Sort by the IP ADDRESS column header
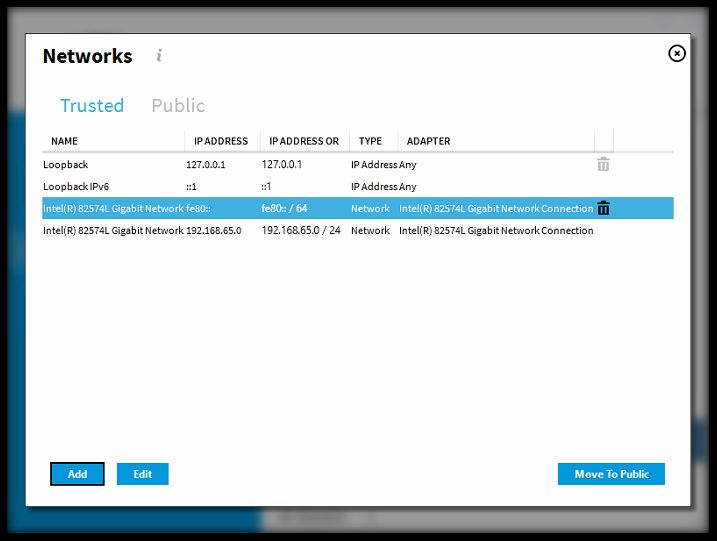This screenshot has height=541, width=717. pyautogui.click(x=221, y=141)
